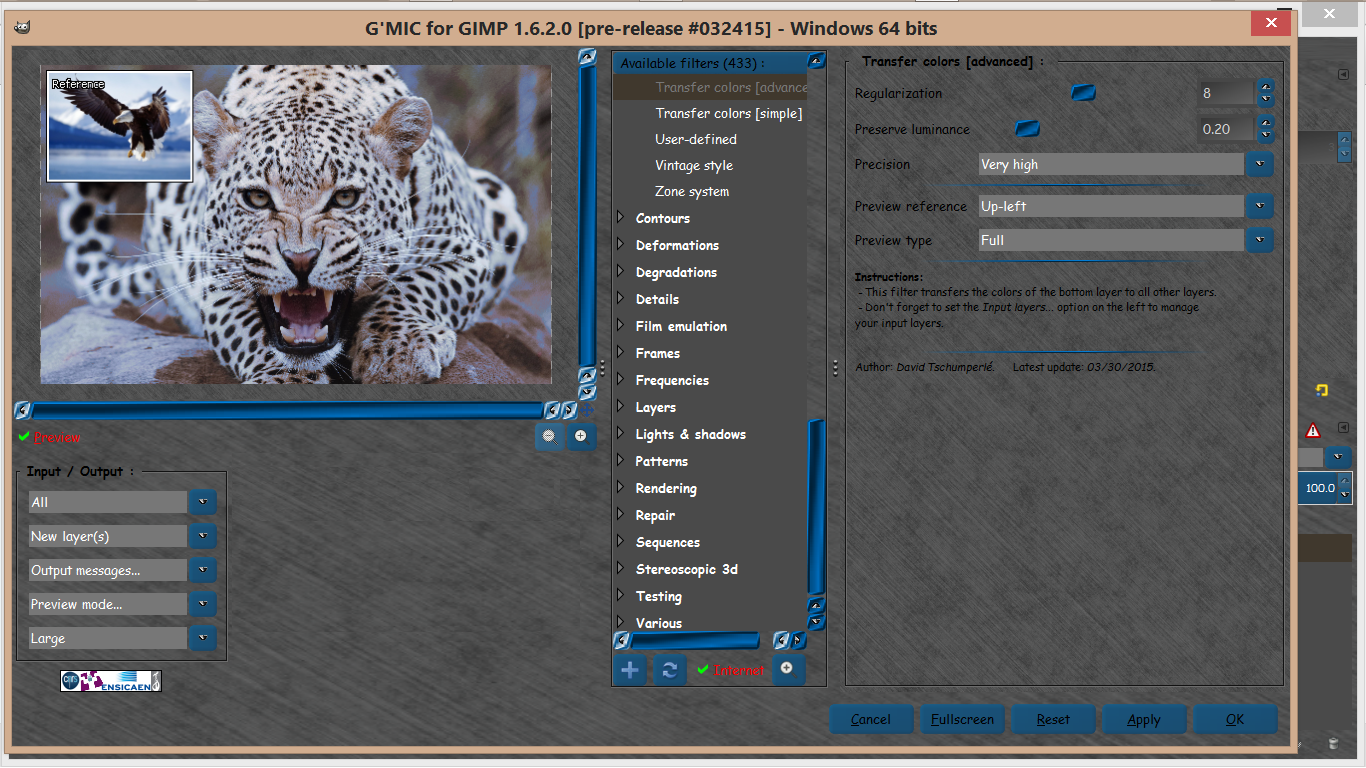Open the Preview type dropdown
This screenshot has height=768, width=1366.
coord(1260,240)
